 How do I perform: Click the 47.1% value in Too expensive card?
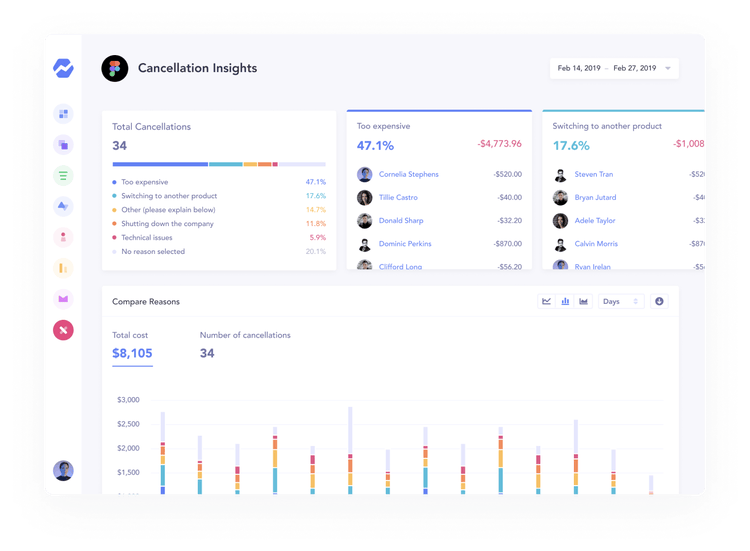[x=375, y=145]
